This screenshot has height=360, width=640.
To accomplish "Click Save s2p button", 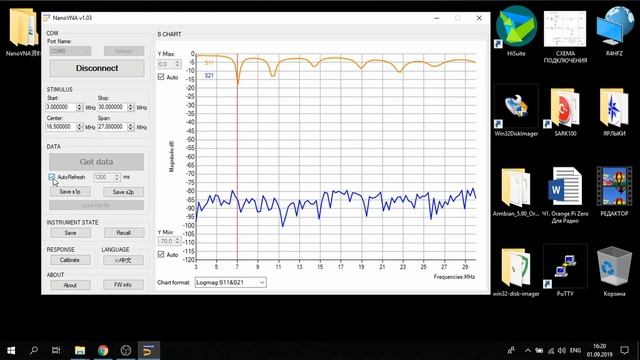I will [x=123, y=192].
